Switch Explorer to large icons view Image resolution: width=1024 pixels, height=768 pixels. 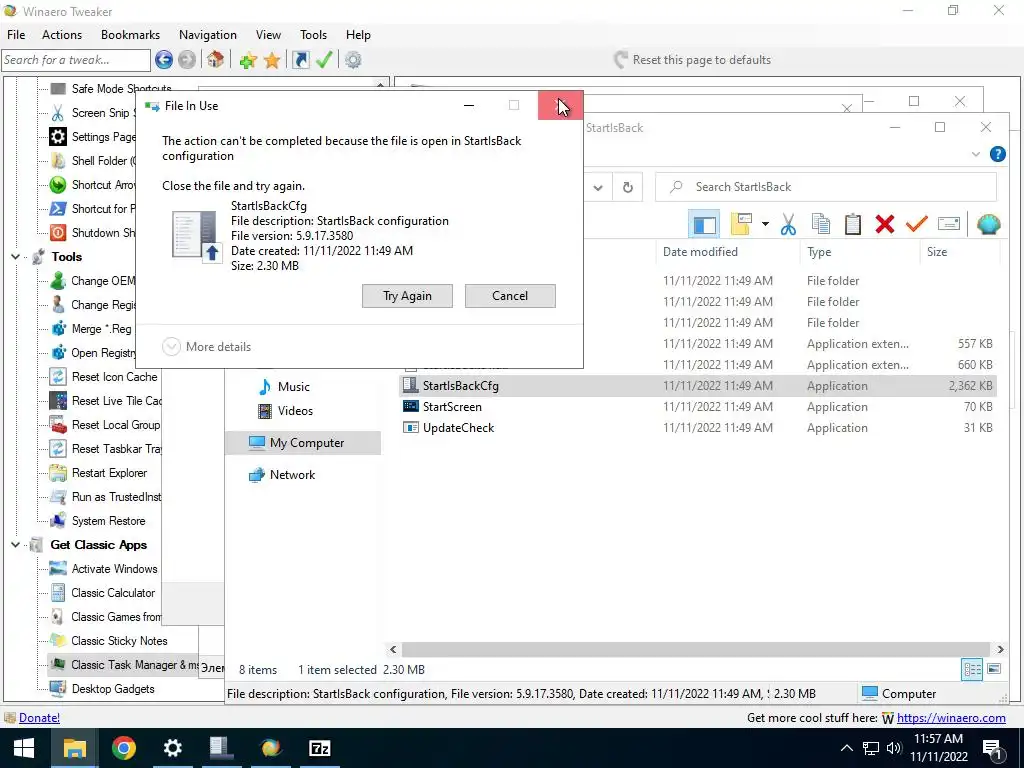tap(994, 669)
